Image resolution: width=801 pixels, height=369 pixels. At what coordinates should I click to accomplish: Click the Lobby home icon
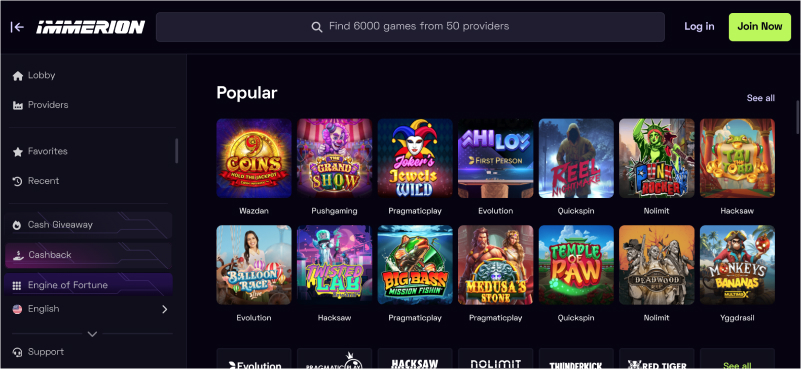coord(18,76)
